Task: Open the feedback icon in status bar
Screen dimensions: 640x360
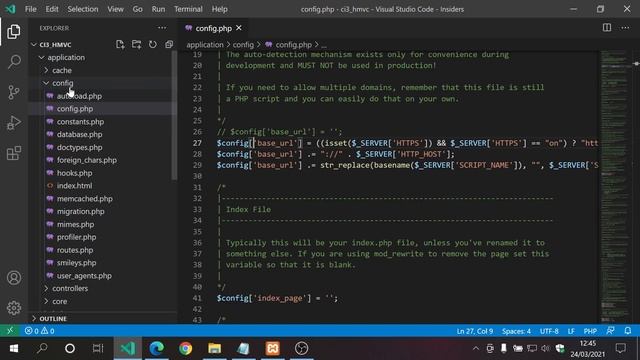Action: 610,331
